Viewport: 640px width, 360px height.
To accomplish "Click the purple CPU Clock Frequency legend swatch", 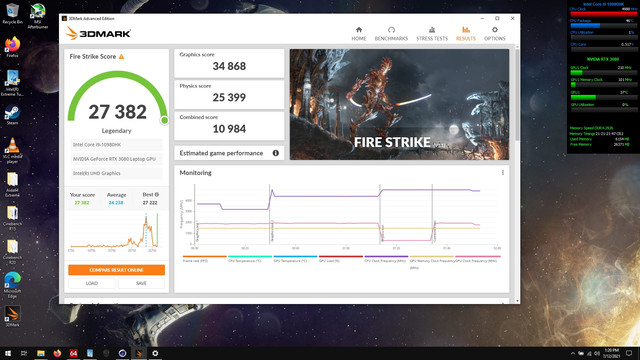I will click(x=386, y=257).
